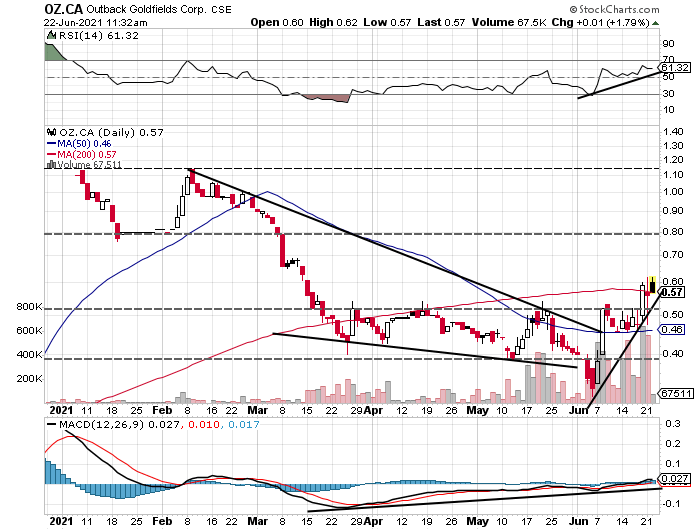Click the Chg +0.01 (+1.79%) value
Screen dimensions: 700x530
coord(600,22)
